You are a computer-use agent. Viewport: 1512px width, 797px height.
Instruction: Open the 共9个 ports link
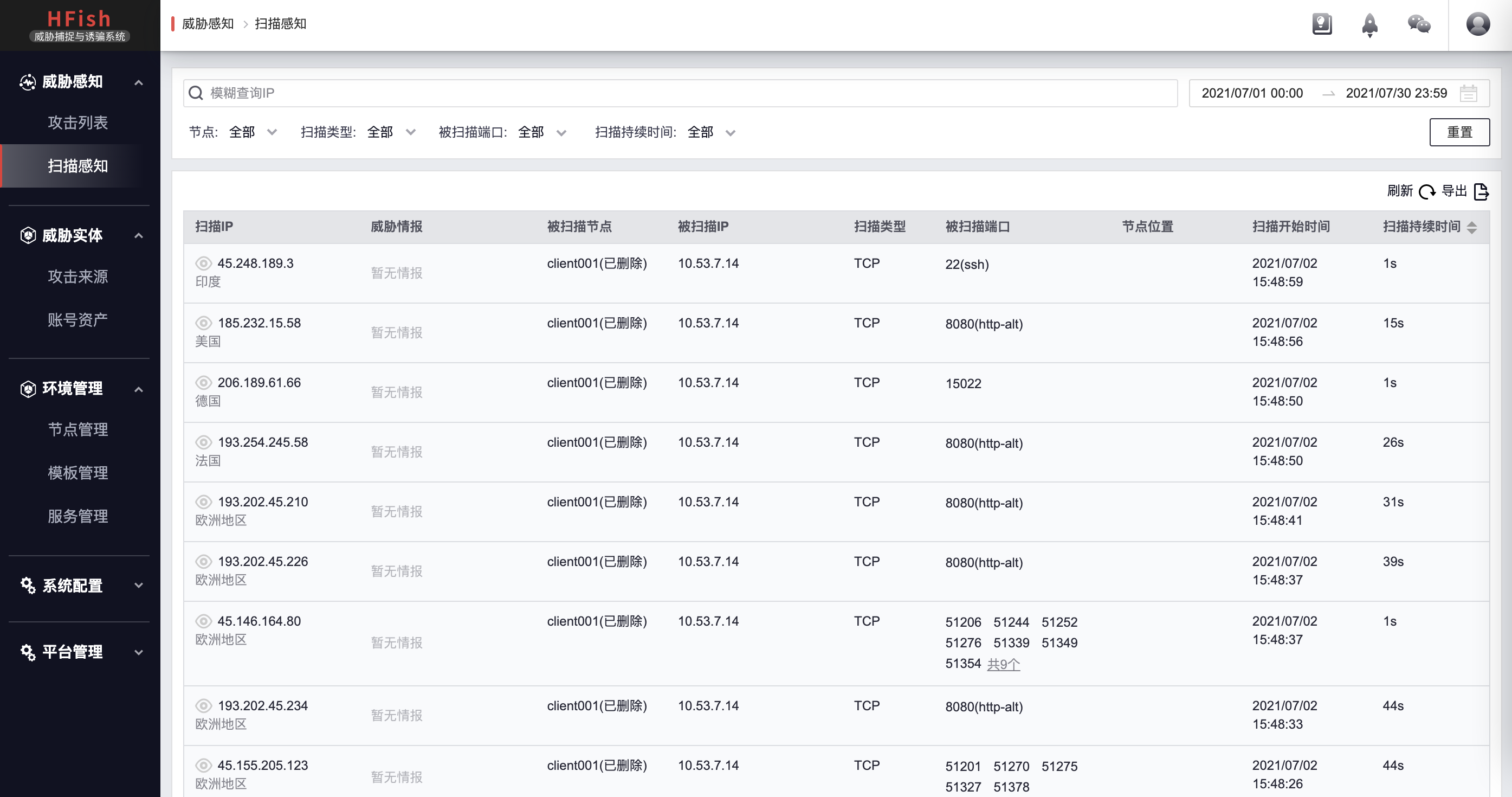pyautogui.click(x=1004, y=664)
